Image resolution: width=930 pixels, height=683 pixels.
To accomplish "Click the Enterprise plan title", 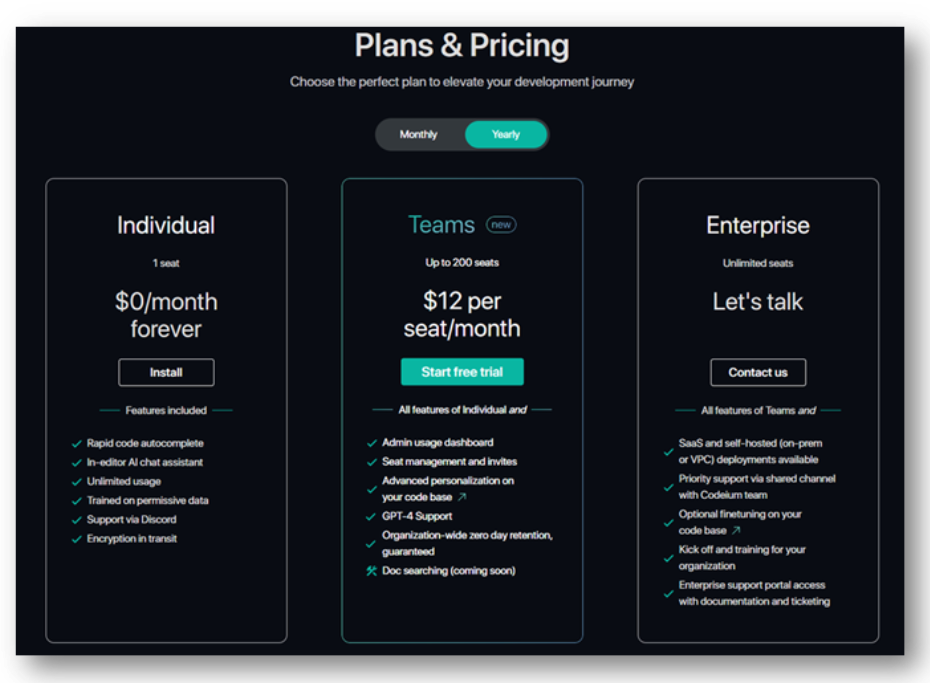I will point(758,225).
